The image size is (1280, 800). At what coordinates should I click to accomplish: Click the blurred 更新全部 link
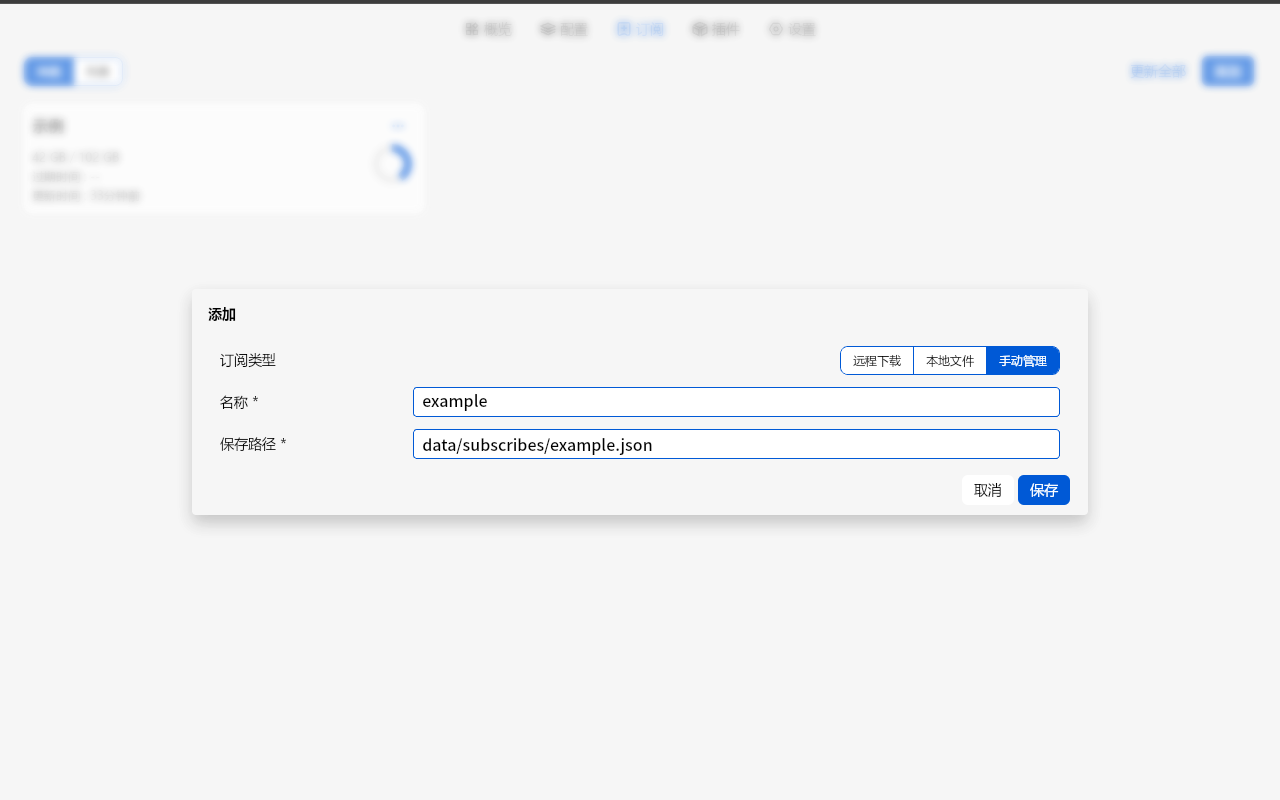coord(1158,71)
